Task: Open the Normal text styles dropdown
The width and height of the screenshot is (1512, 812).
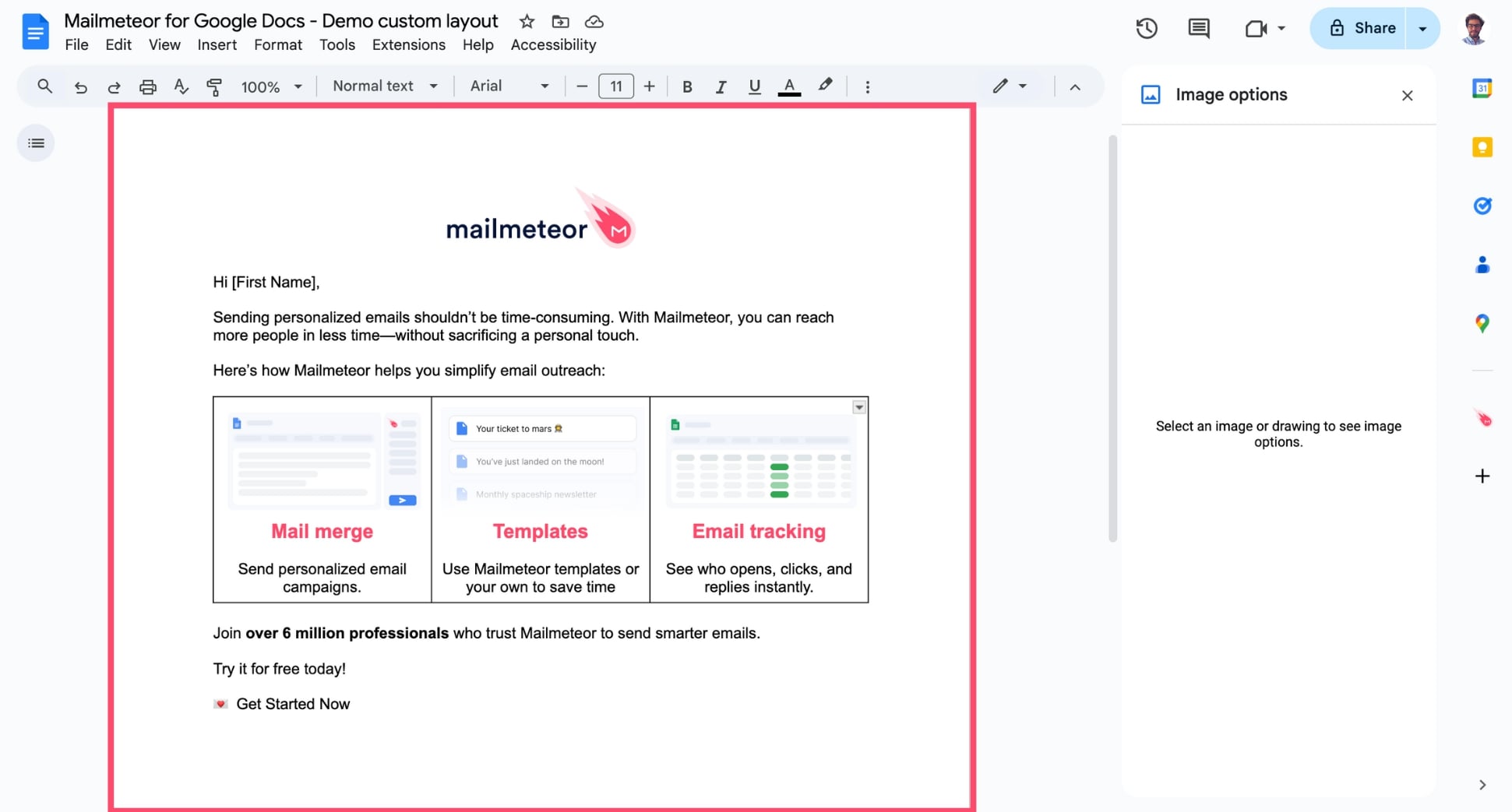Action: point(385,86)
